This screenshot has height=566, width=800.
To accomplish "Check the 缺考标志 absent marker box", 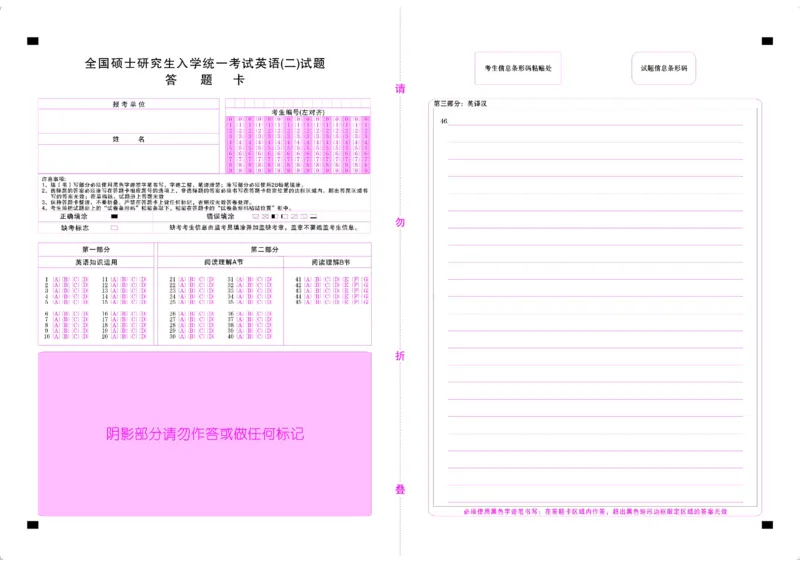I will pos(114,228).
